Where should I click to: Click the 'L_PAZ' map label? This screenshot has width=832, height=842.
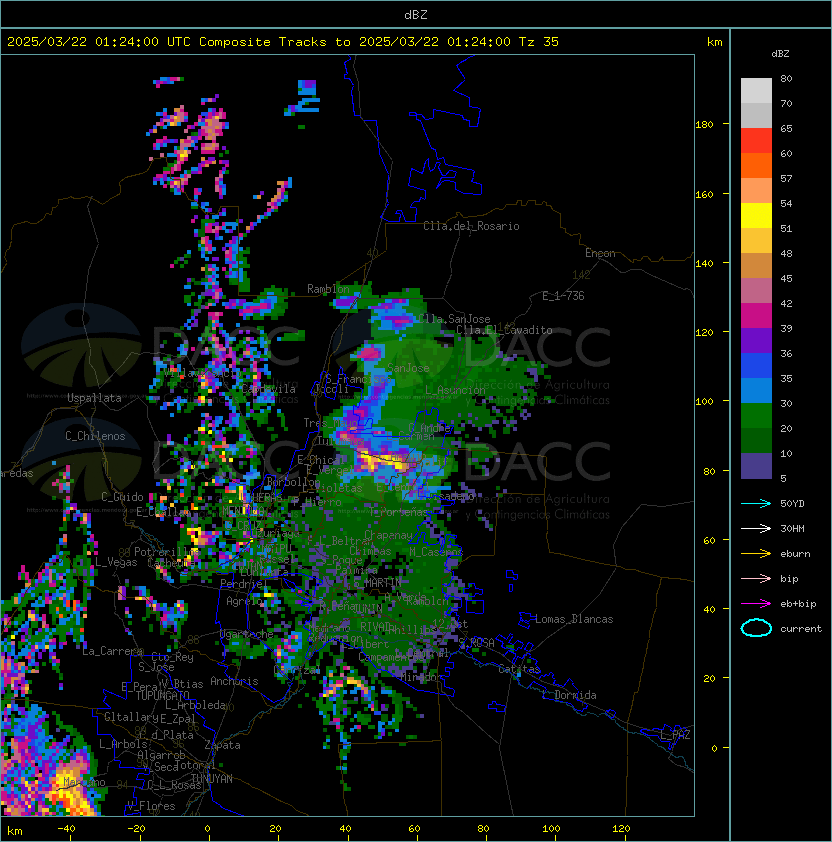675,735
